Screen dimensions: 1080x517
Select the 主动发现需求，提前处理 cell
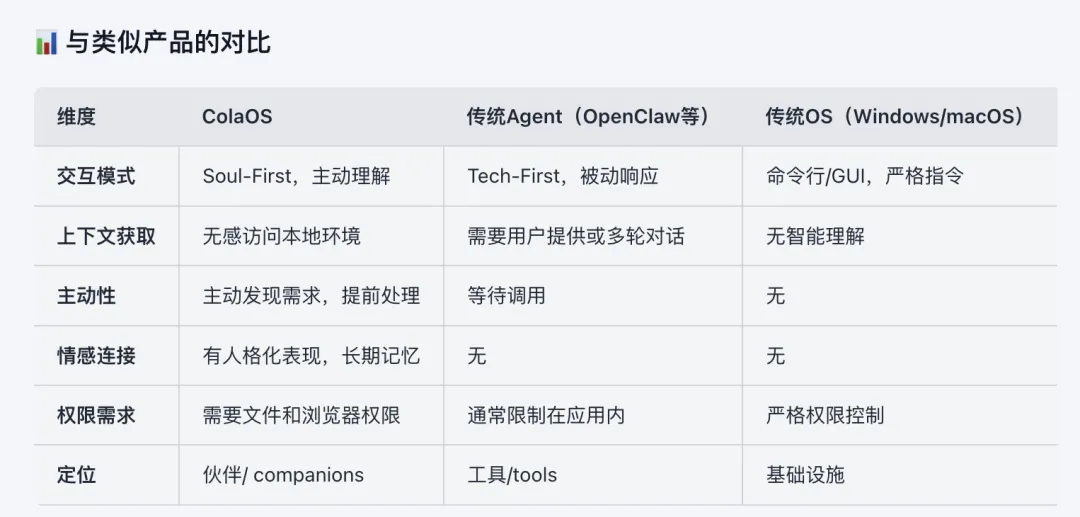[x=311, y=296]
